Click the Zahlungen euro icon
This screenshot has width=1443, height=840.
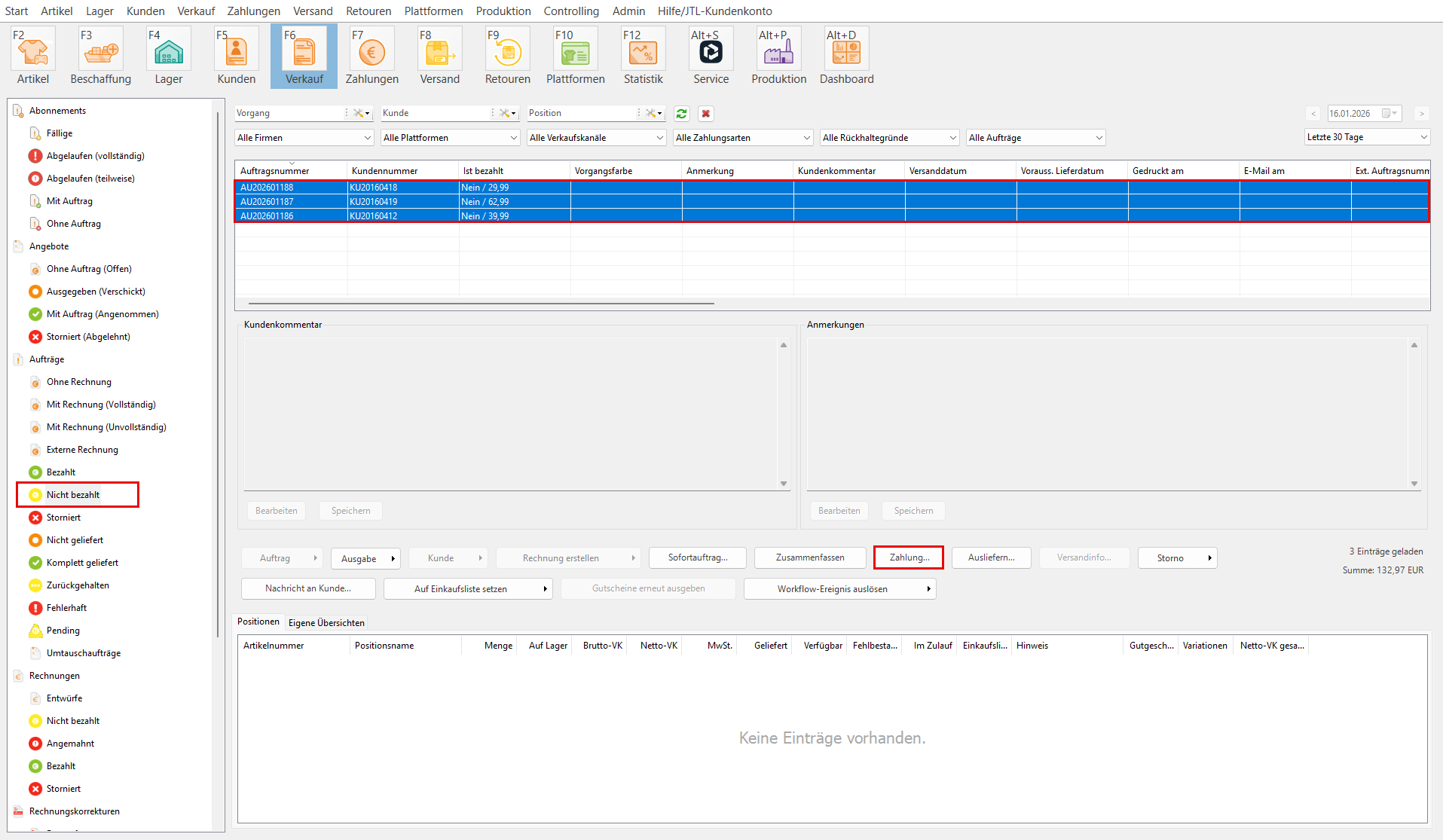pos(371,53)
